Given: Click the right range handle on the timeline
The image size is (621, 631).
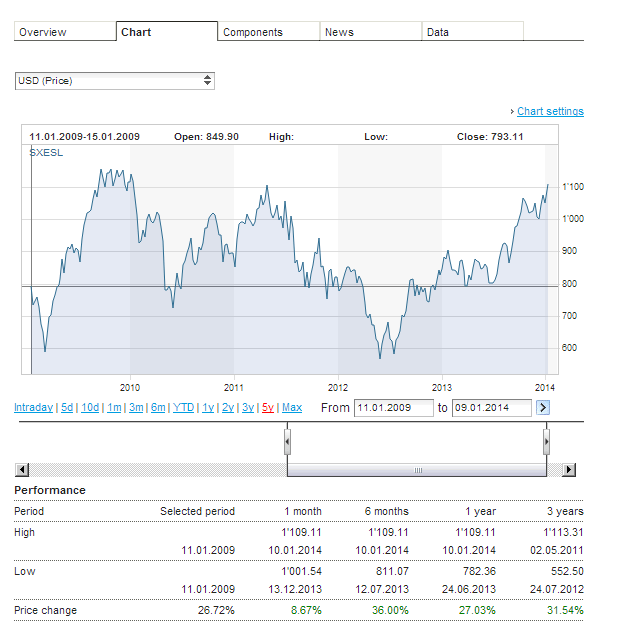Looking at the screenshot, I should [546, 441].
